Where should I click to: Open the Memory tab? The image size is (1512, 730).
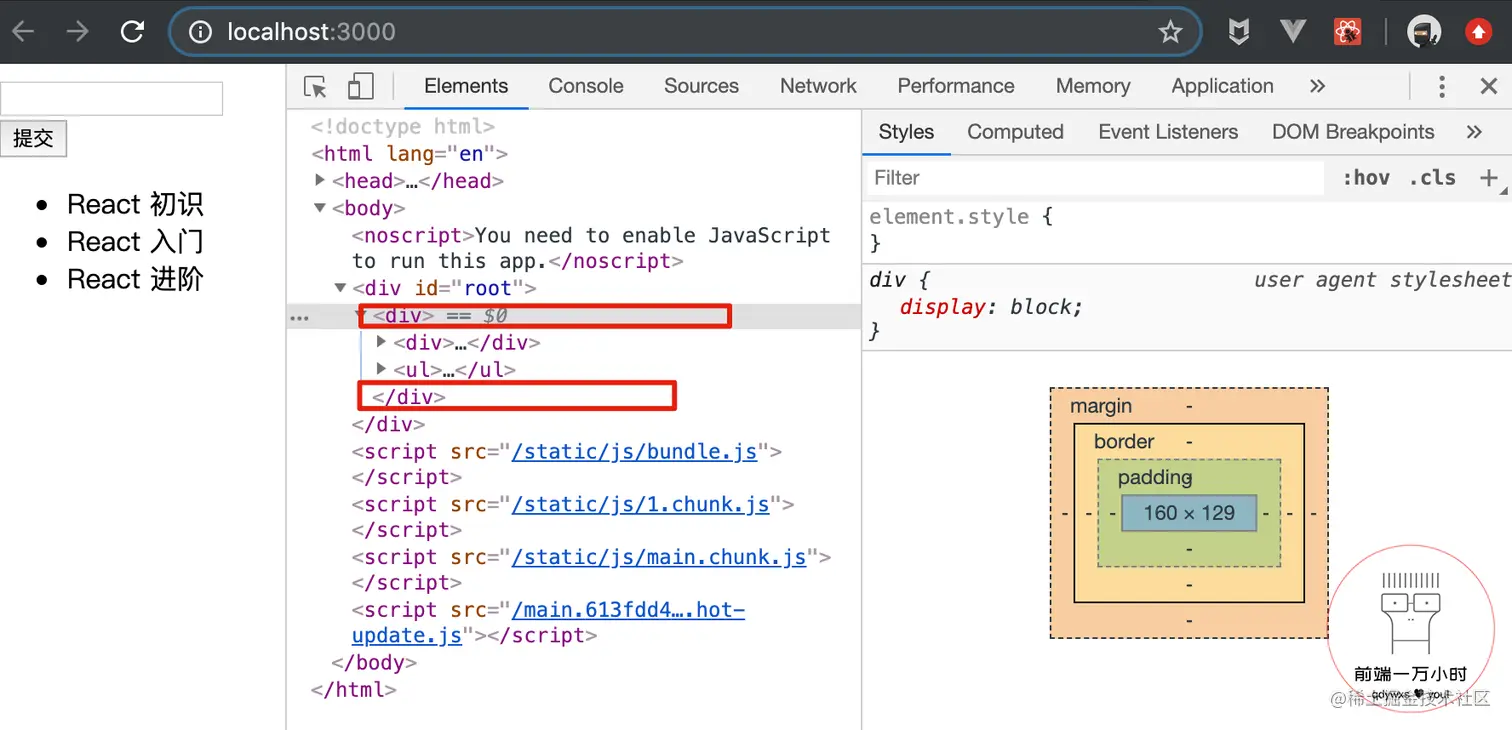1093,87
